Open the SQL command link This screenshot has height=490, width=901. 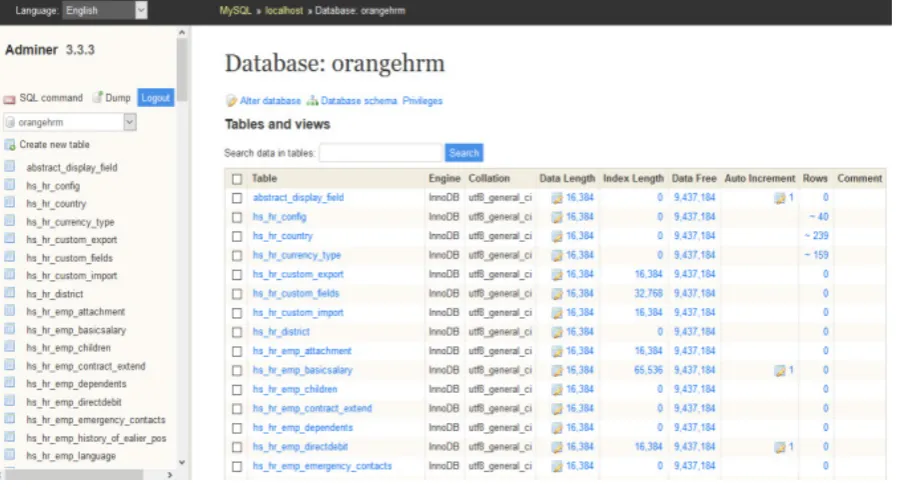point(51,98)
